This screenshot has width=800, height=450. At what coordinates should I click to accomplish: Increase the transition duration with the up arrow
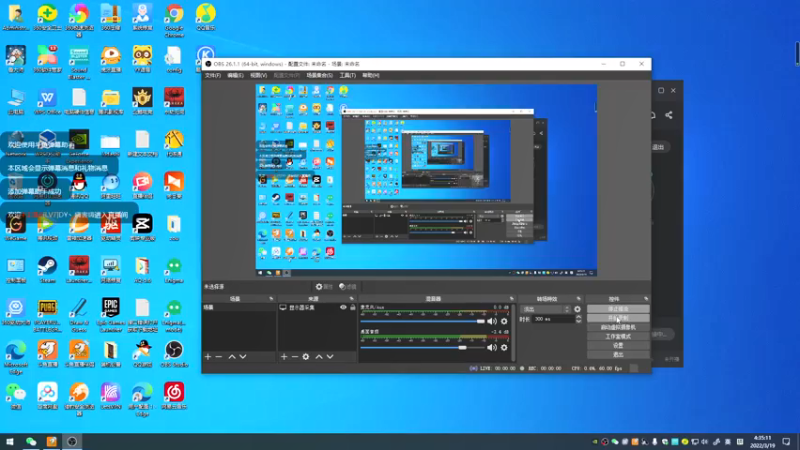tap(578, 317)
